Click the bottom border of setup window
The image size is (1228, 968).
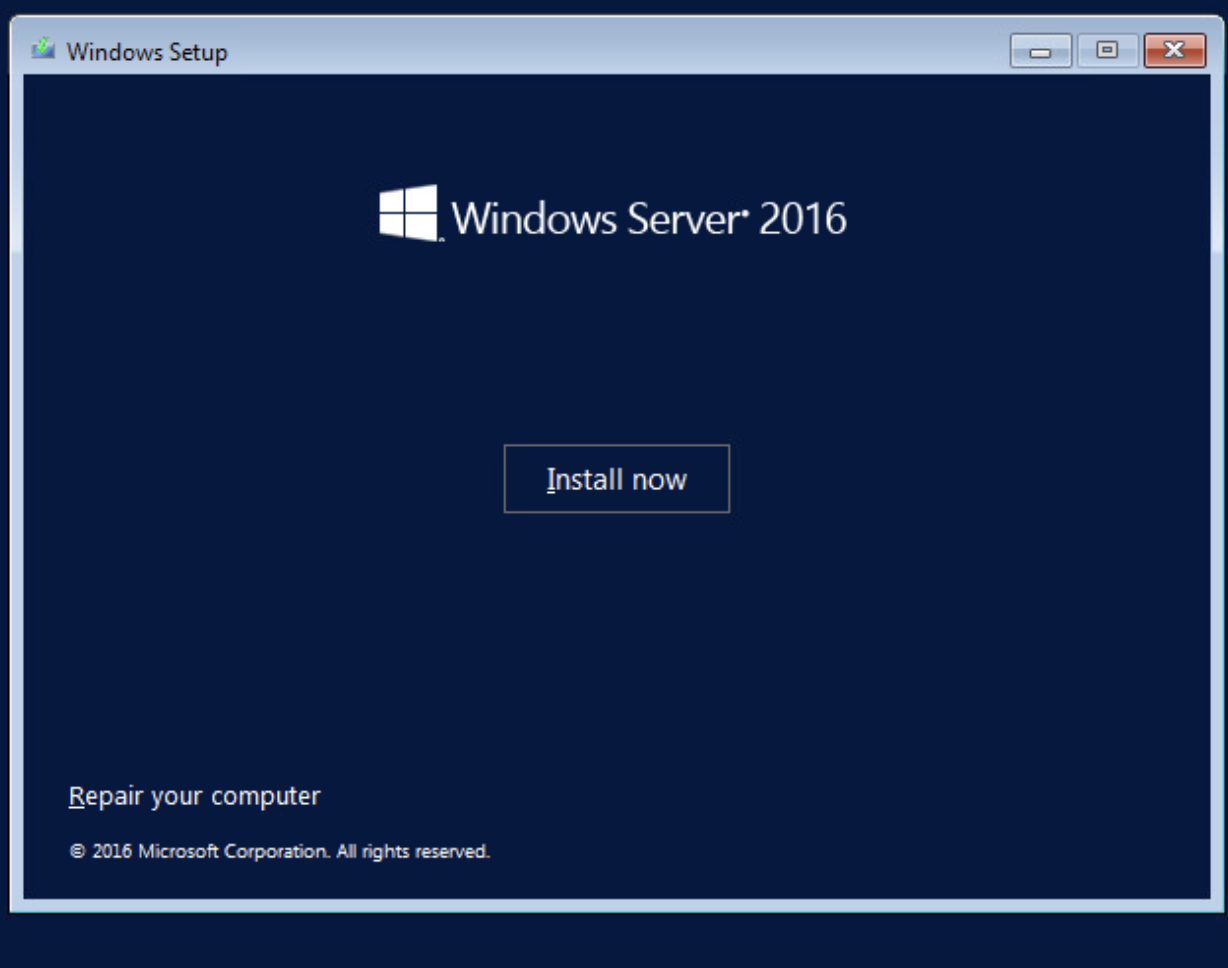coord(616,905)
